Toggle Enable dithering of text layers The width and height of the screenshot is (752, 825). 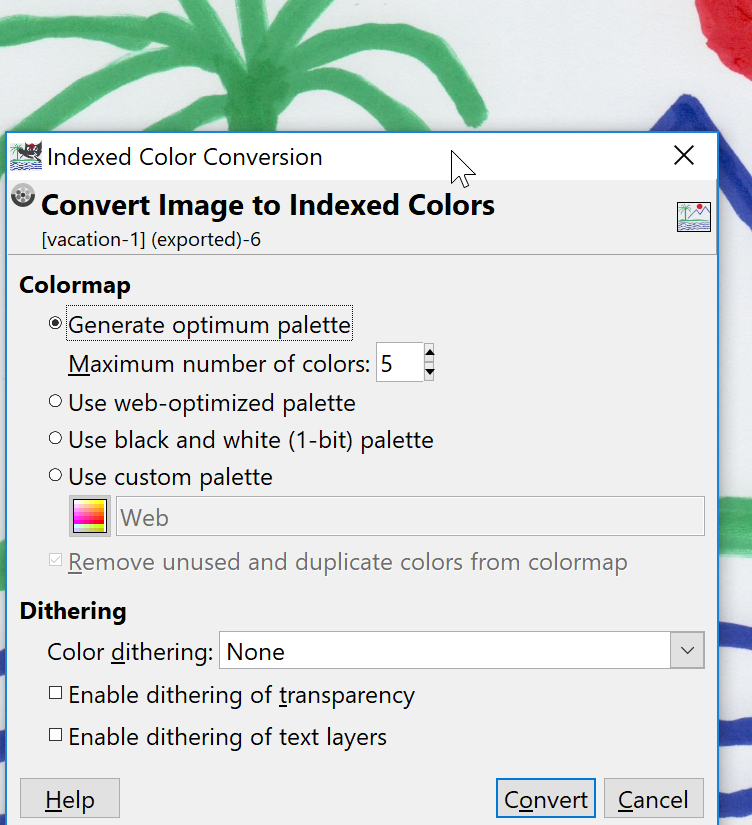click(x=56, y=736)
